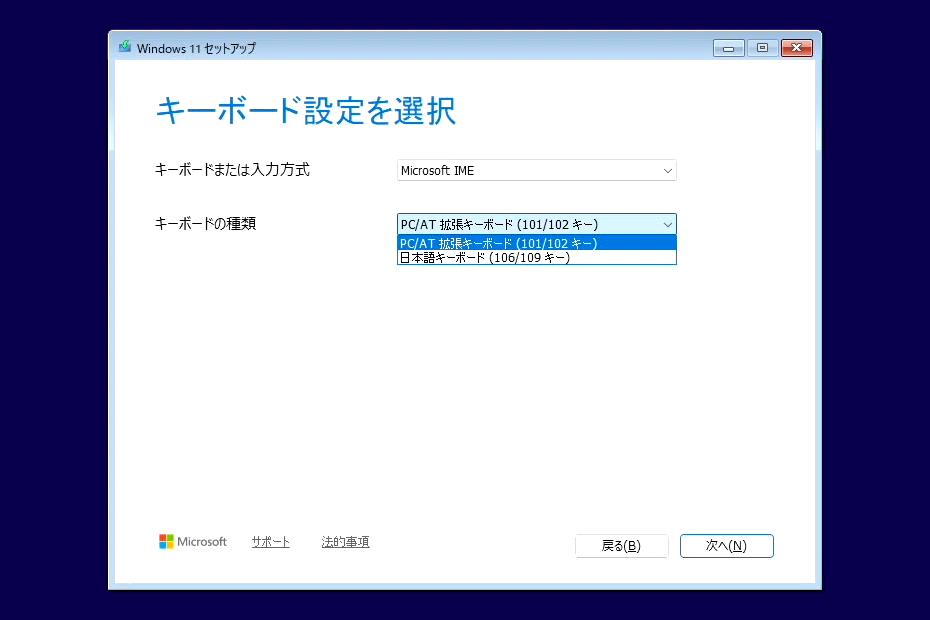Open the サポート link
The height and width of the screenshot is (620, 930).
click(x=269, y=541)
